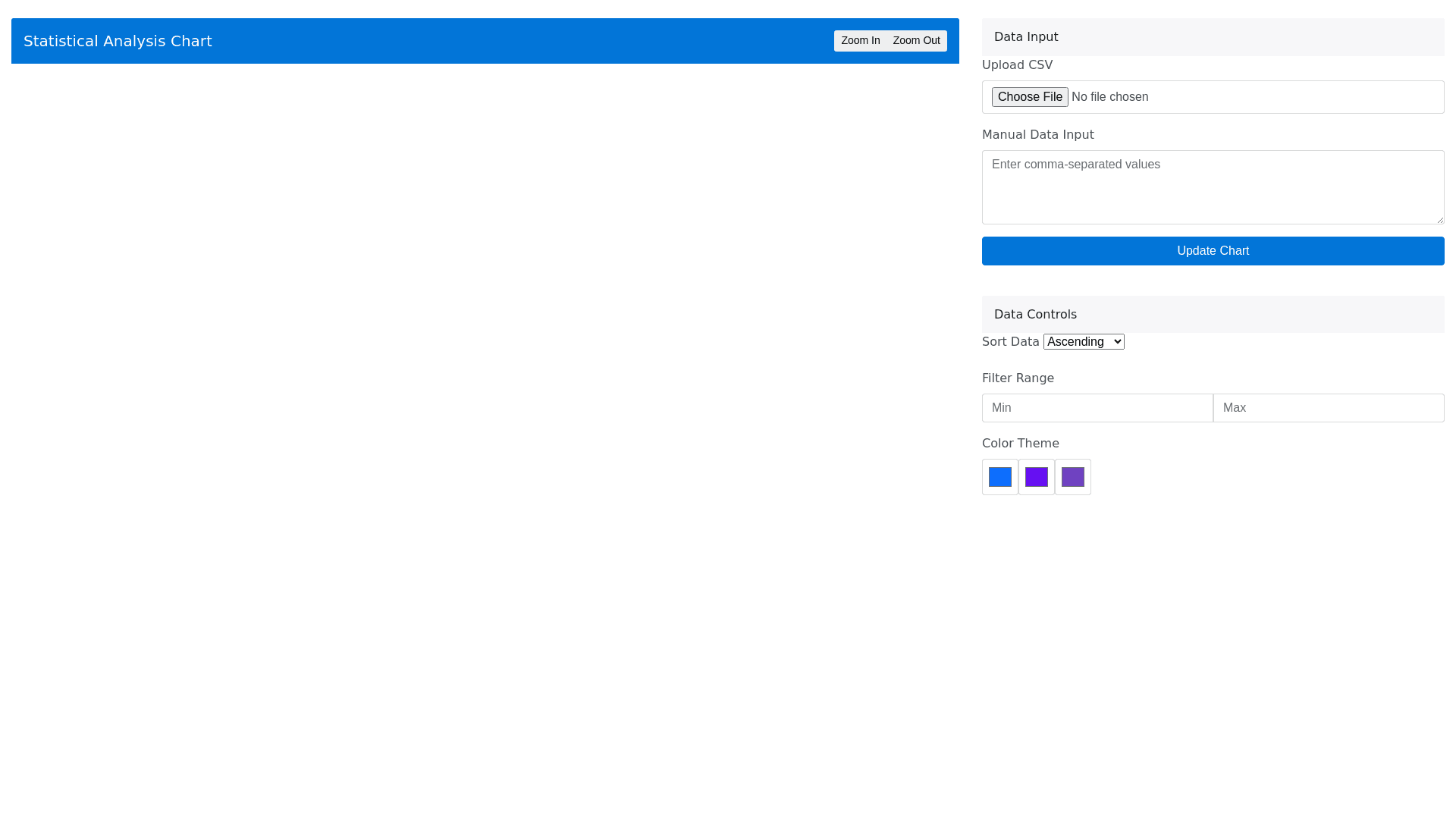Click the Manual Data Input label
Viewport: 1456px width, 819px height.
pos(1037,135)
